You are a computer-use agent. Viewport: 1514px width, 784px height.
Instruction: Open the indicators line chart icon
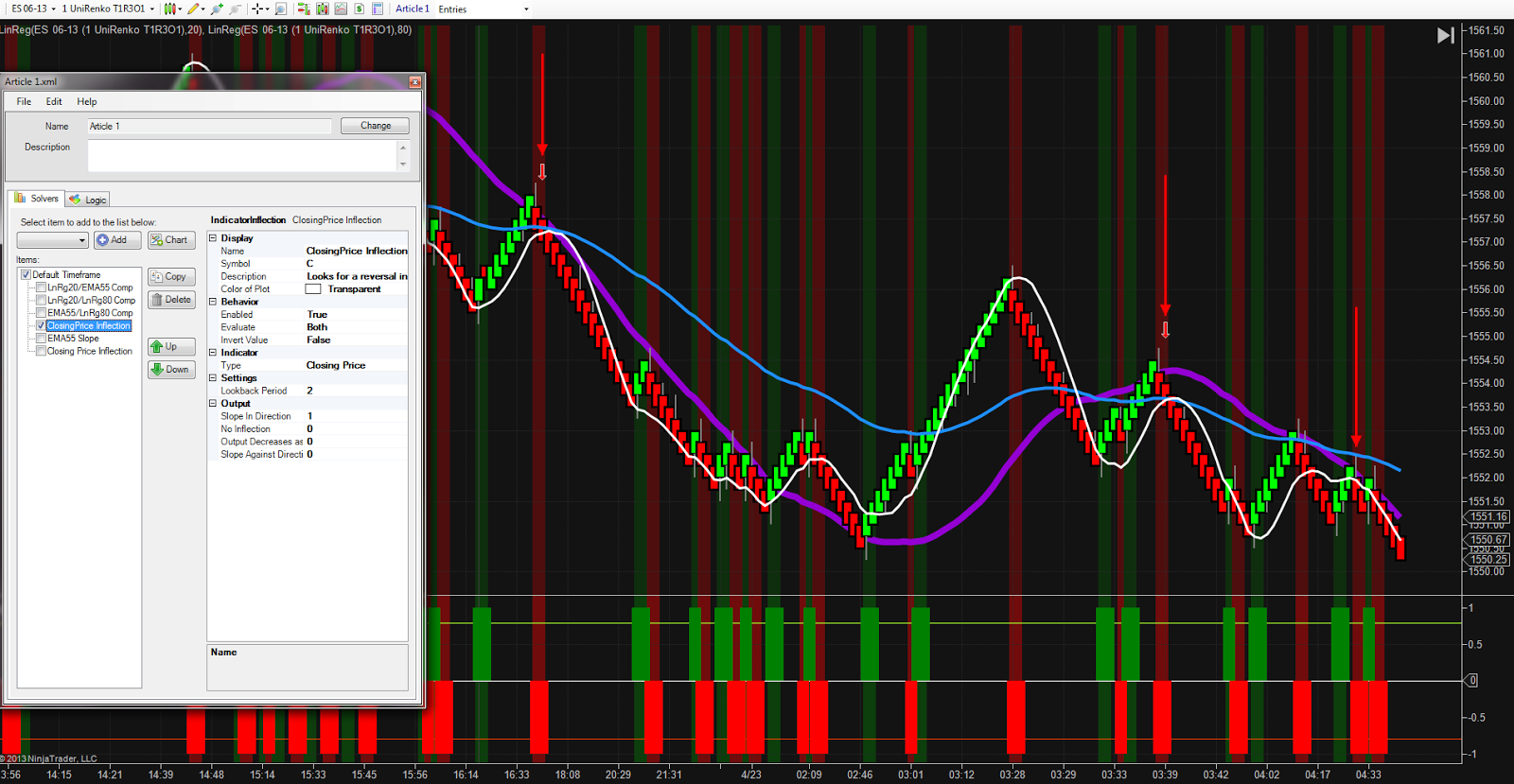point(341,9)
